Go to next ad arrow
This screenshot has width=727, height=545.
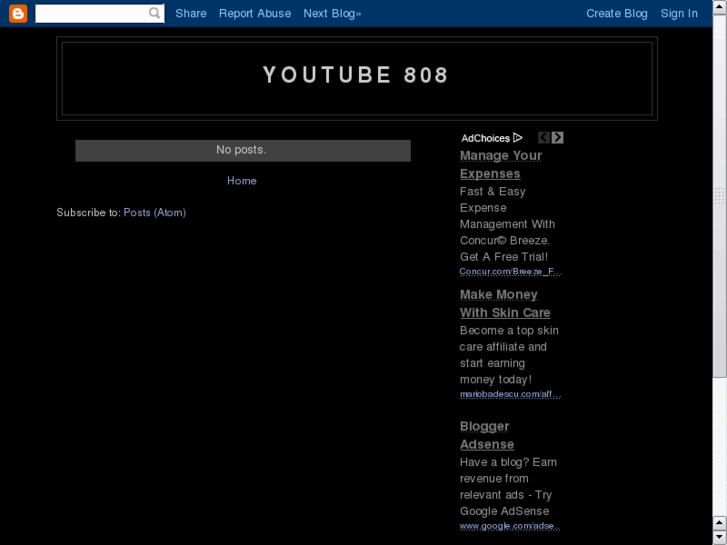coord(558,138)
